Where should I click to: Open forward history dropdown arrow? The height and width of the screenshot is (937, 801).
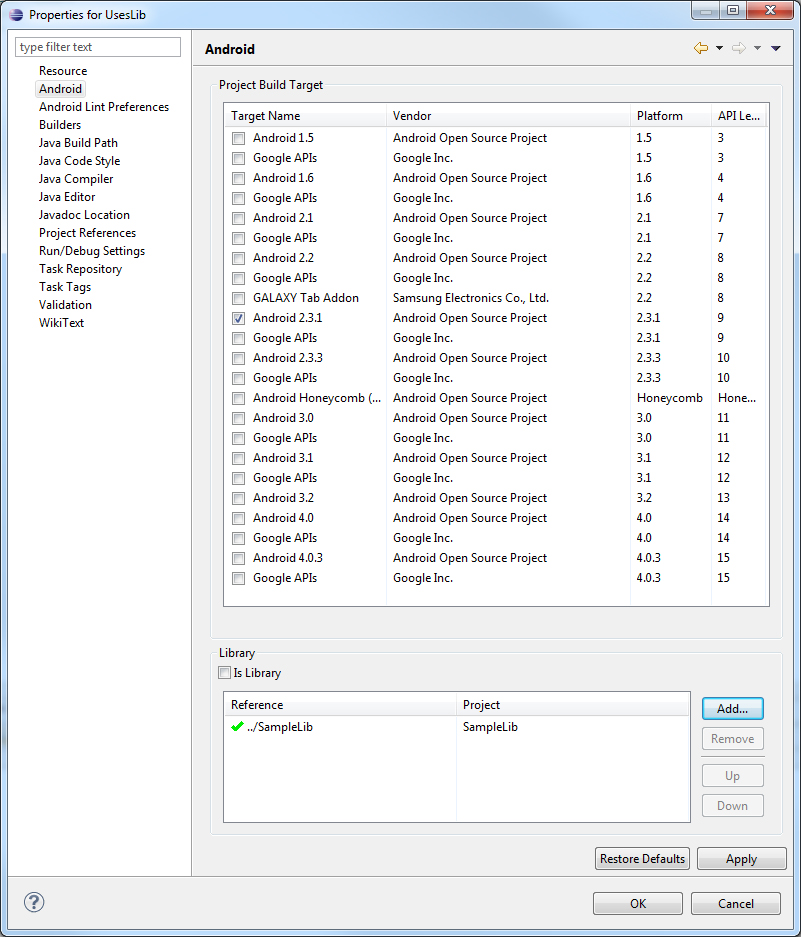click(x=757, y=48)
